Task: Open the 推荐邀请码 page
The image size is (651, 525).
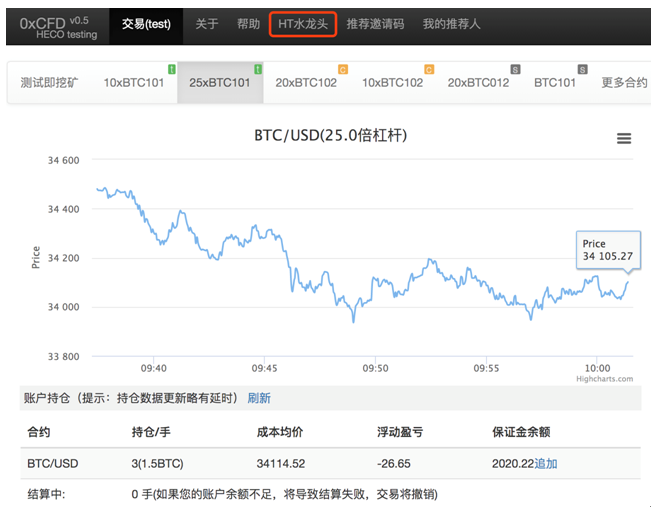Action: point(375,24)
